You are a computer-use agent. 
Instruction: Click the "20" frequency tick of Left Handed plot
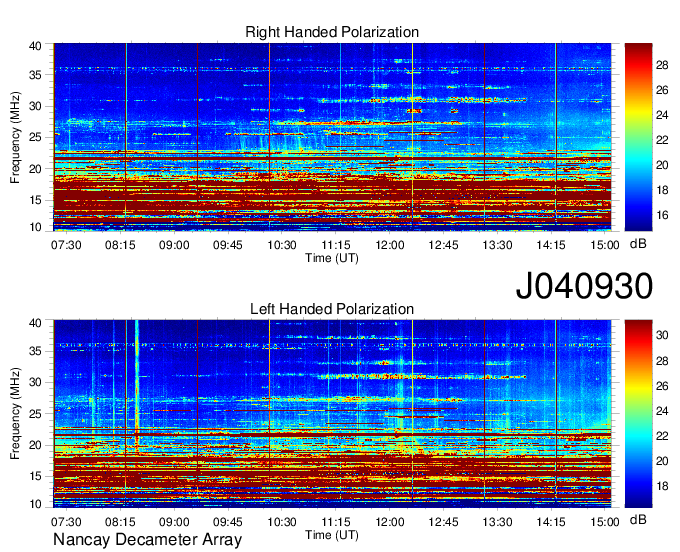(x=35, y=445)
